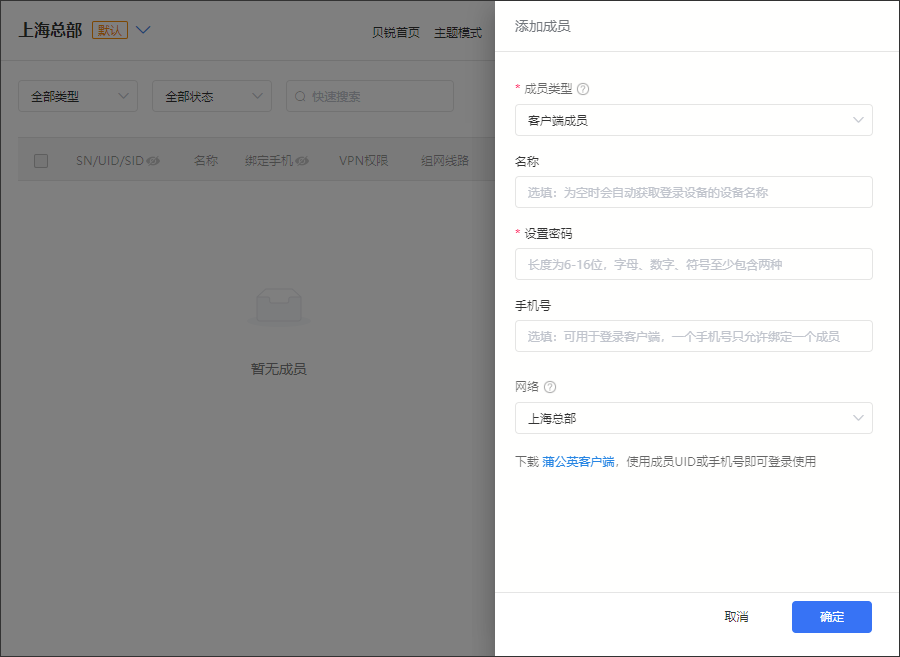Expand the network switcher arrow beside 上海总部 title
The width and height of the screenshot is (900, 657).
tap(143, 30)
